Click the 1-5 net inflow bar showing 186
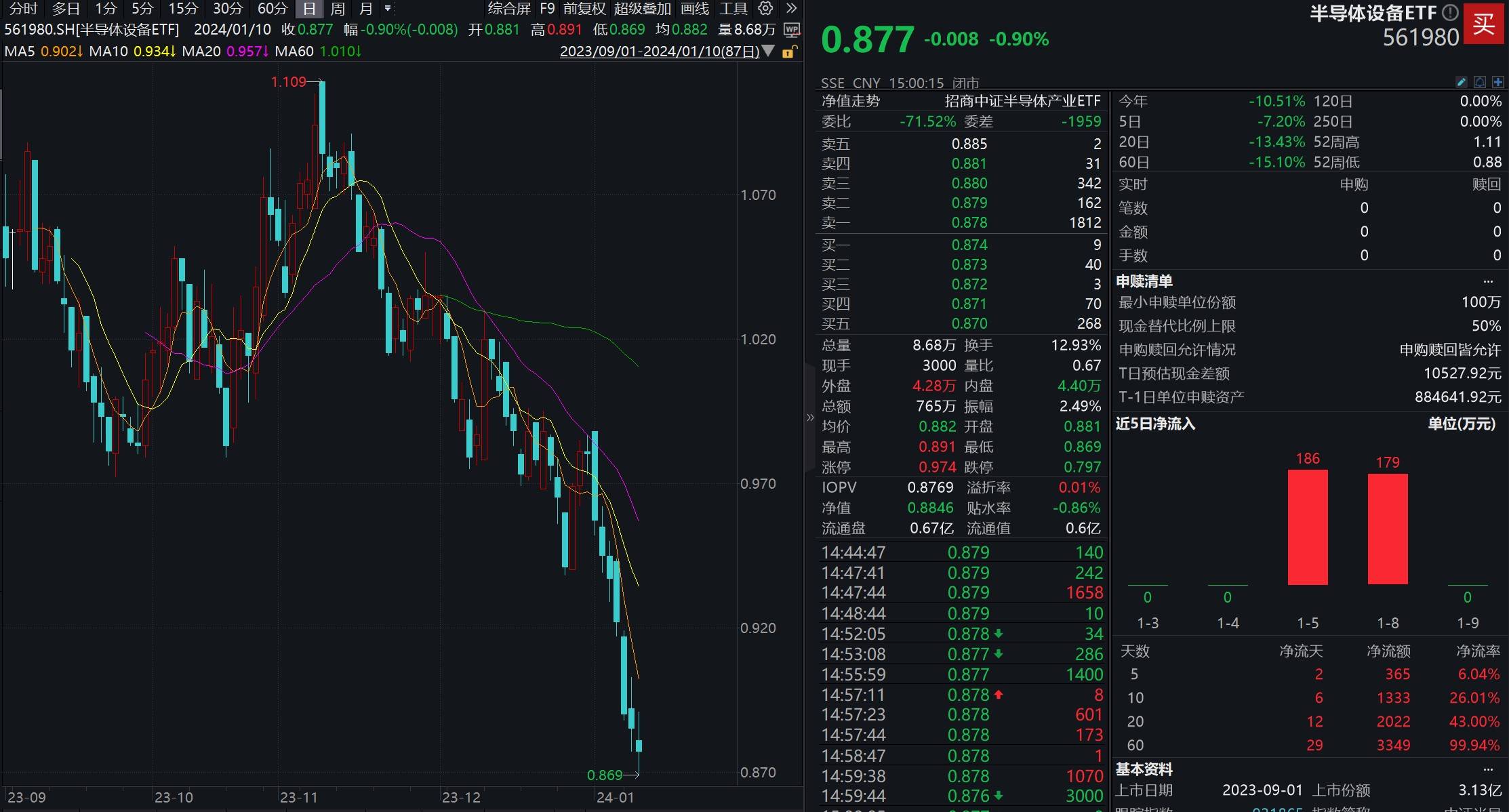This screenshot has height=812, width=1509. tap(1307, 529)
